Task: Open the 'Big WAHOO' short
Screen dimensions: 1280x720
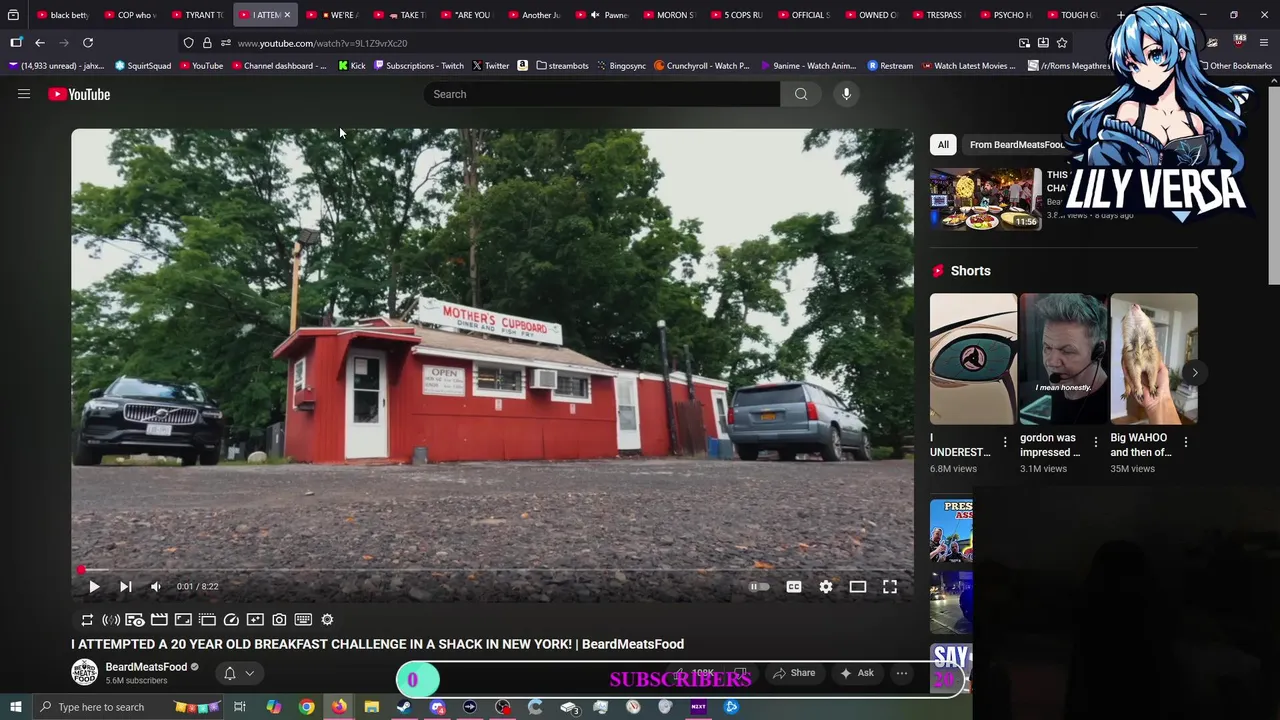Action: point(1153,359)
